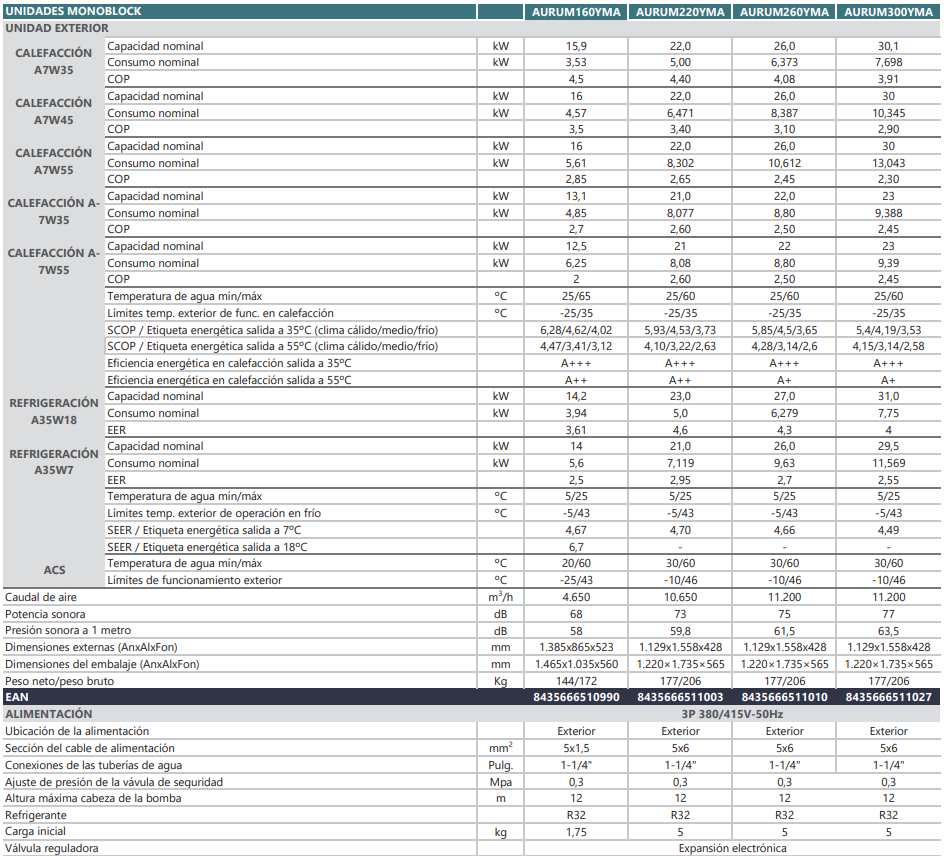Image resolution: width=947 pixels, height=856 pixels.
Task: Select the UNIDAD EXTERIOR section heading
Action: pos(57,28)
